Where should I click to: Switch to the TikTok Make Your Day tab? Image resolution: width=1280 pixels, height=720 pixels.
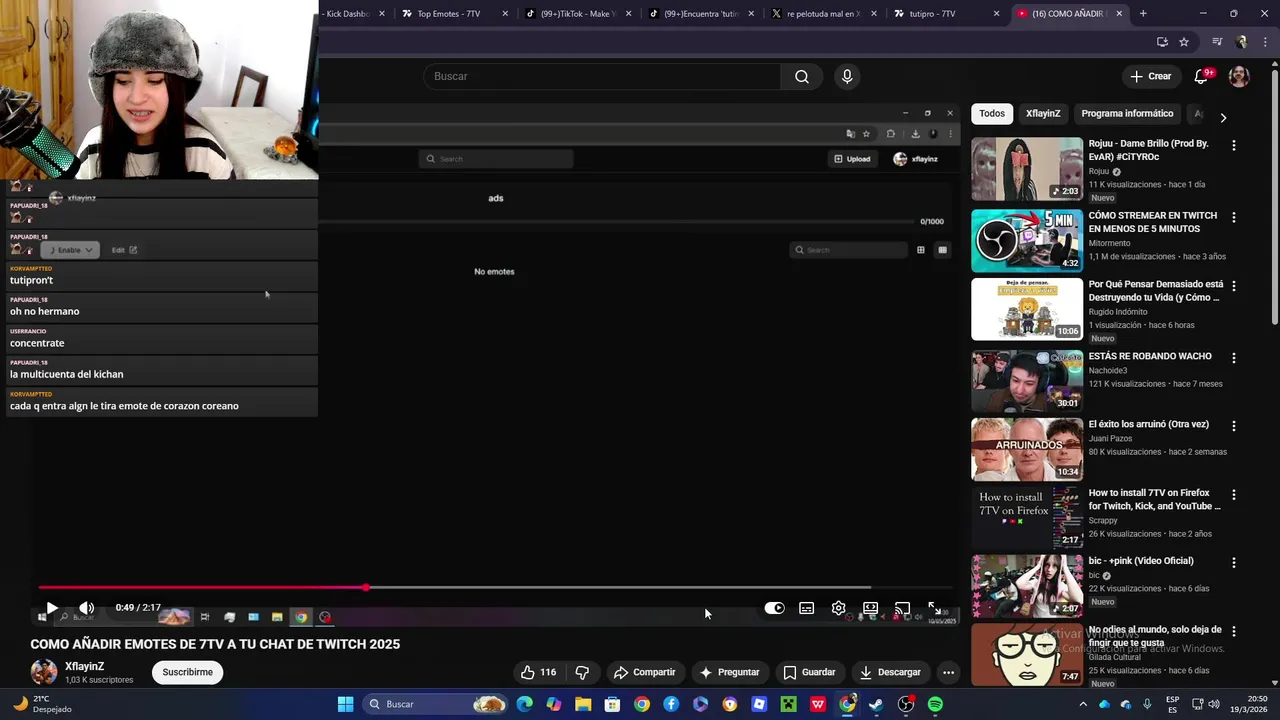pyautogui.click(x=580, y=14)
